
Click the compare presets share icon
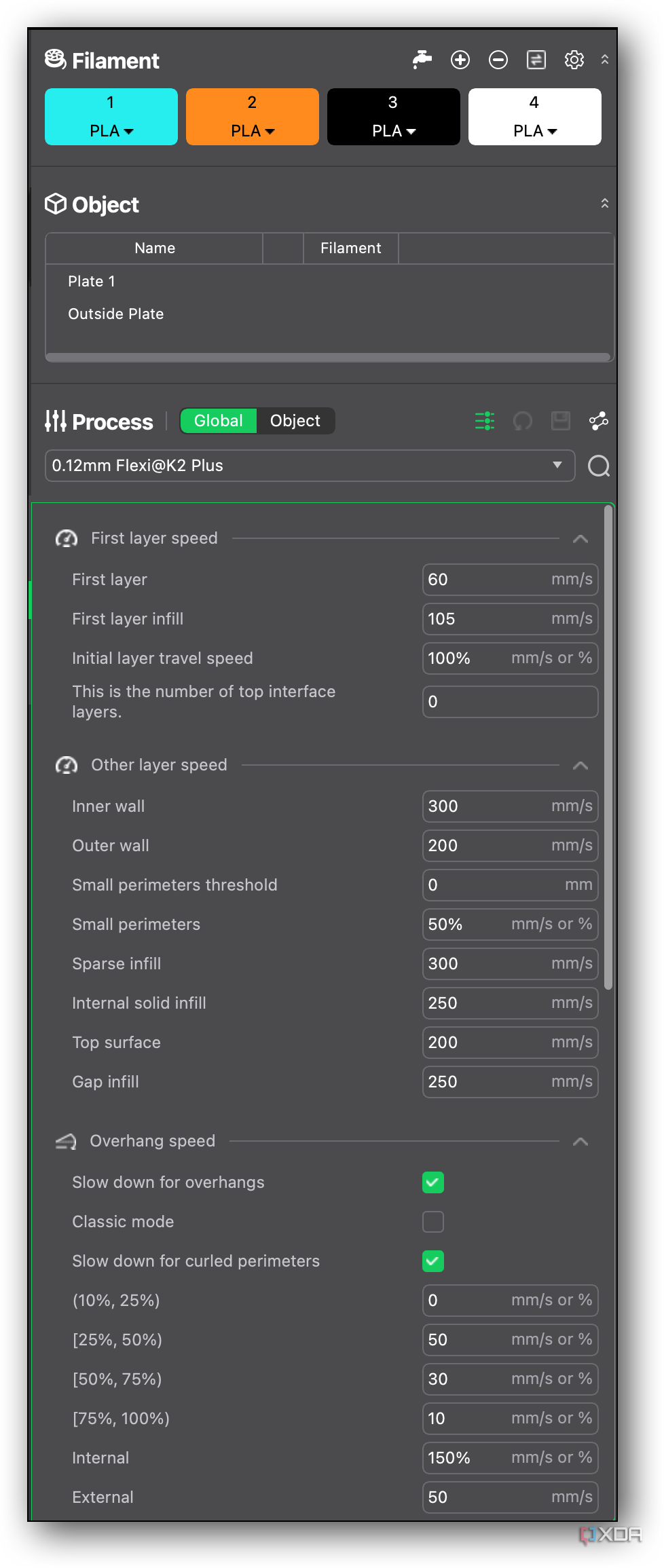point(599,421)
